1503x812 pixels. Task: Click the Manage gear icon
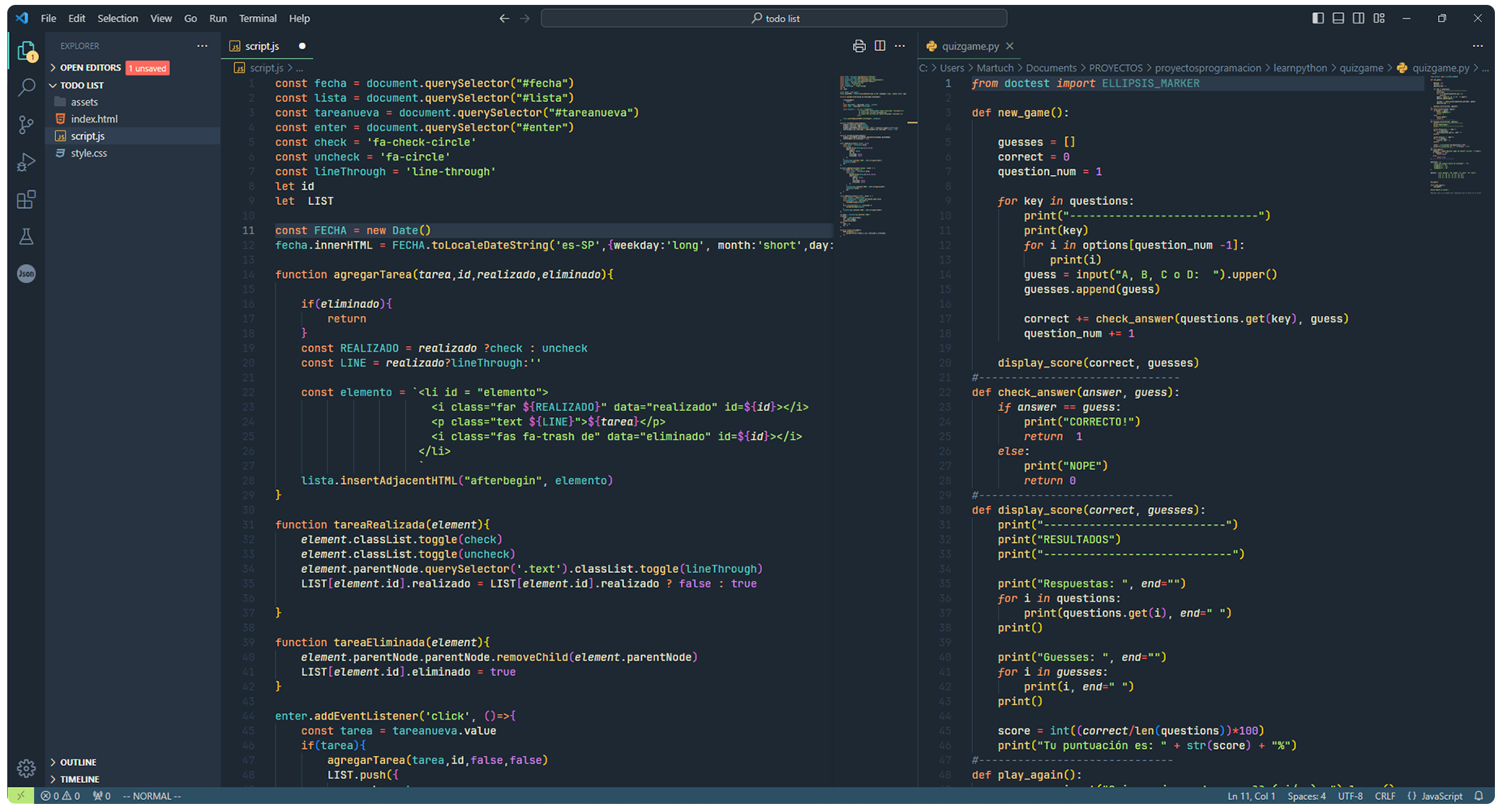[26, 768]
